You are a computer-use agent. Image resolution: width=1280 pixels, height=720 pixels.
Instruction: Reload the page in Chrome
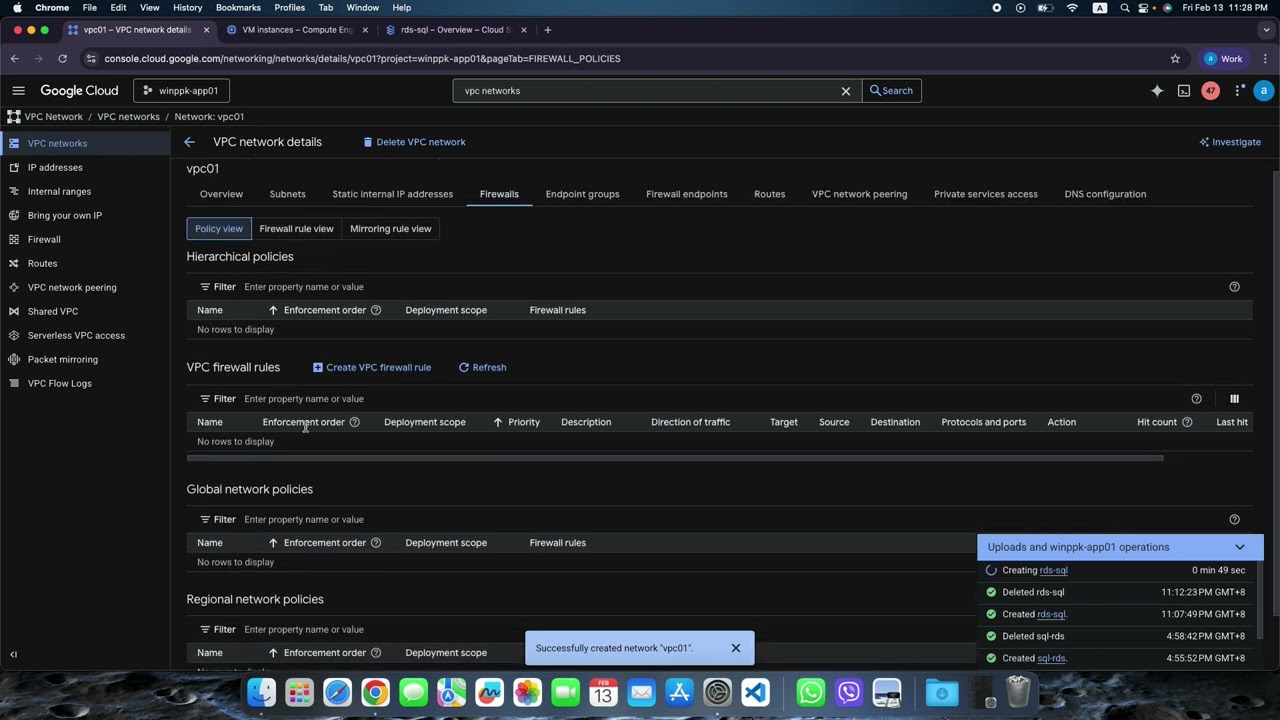pyautogui.click(x=62, y=59)
